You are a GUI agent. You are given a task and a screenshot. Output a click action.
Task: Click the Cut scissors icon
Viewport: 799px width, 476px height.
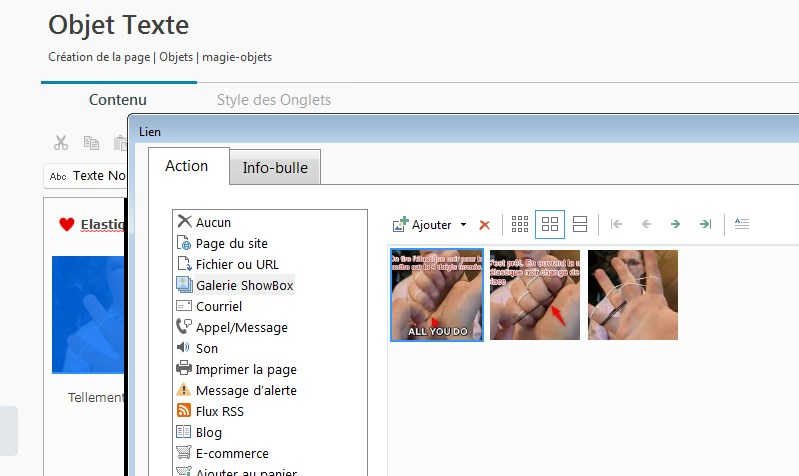[x=61, y=143]
